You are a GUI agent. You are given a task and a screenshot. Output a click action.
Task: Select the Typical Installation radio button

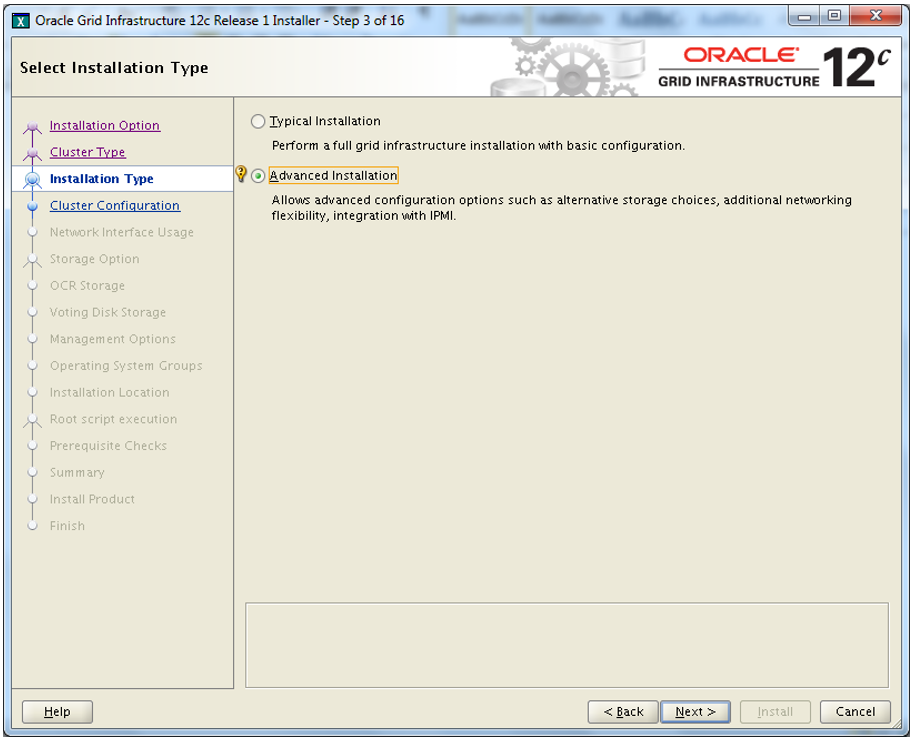point(258,122)
